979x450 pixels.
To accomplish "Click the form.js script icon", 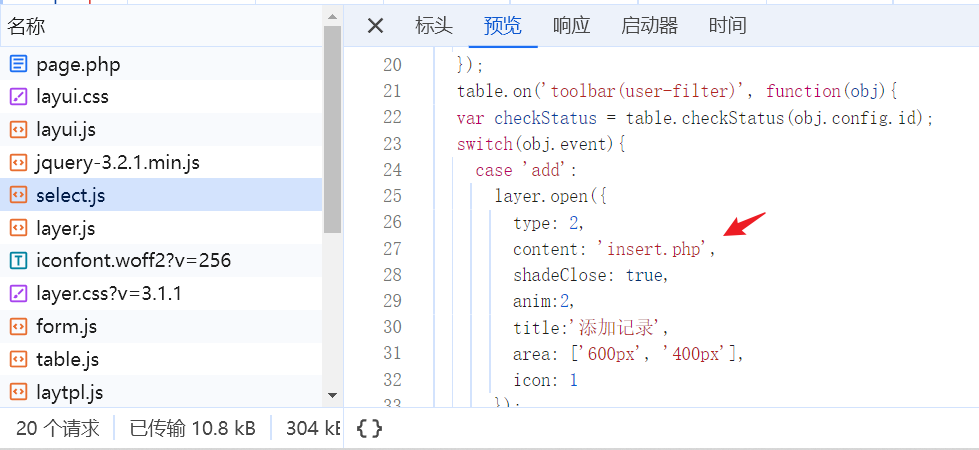I will (x=18, y=327).
